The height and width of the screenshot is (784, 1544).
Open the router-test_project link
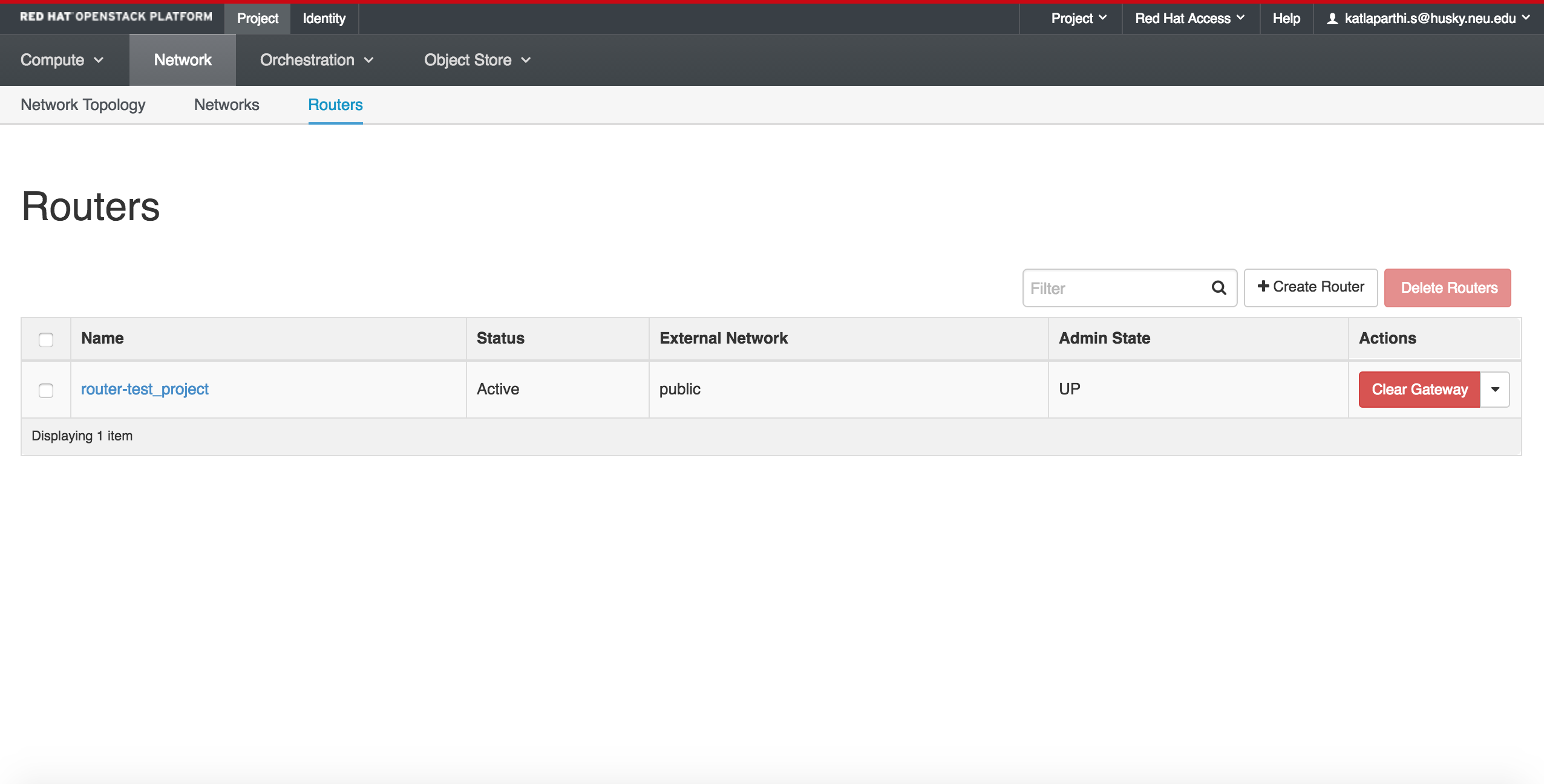[145, 389]
